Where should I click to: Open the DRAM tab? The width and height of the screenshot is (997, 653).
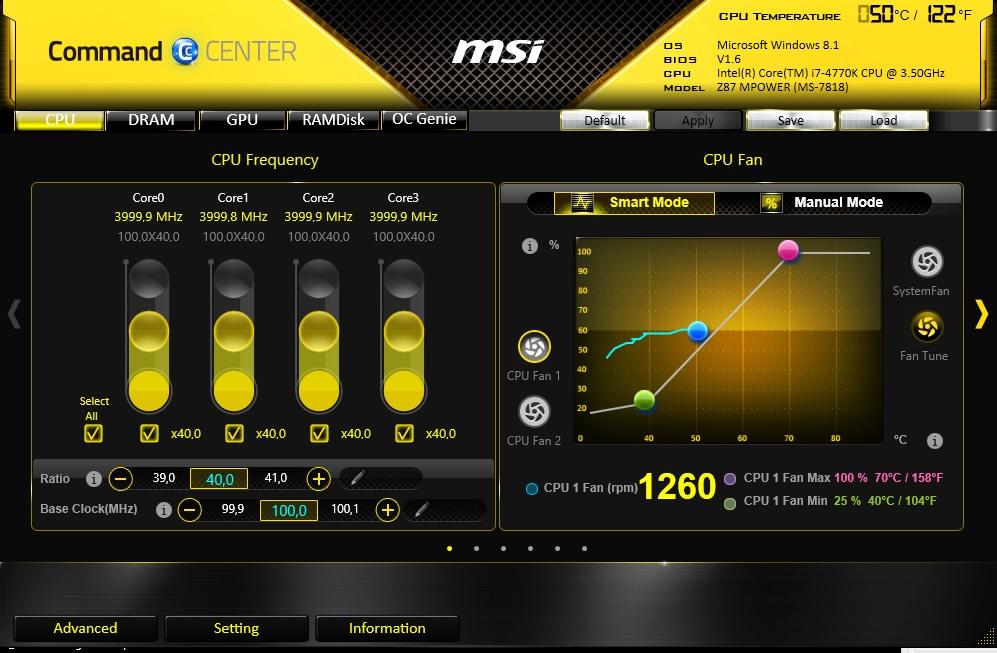coord(151,120)
